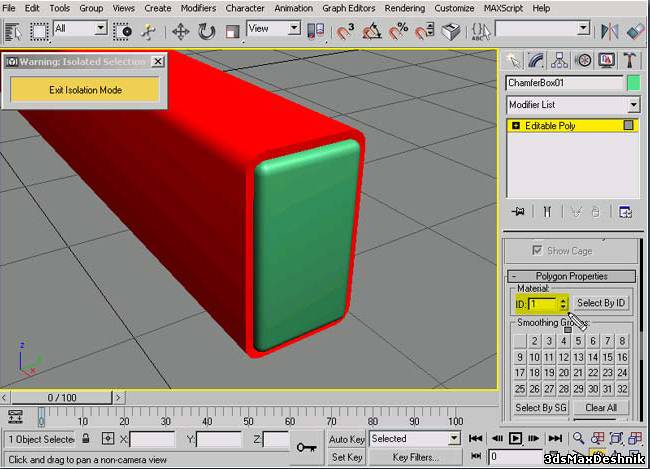Toggle Absolute/Offset transform type-in mode

click(108, 439)
